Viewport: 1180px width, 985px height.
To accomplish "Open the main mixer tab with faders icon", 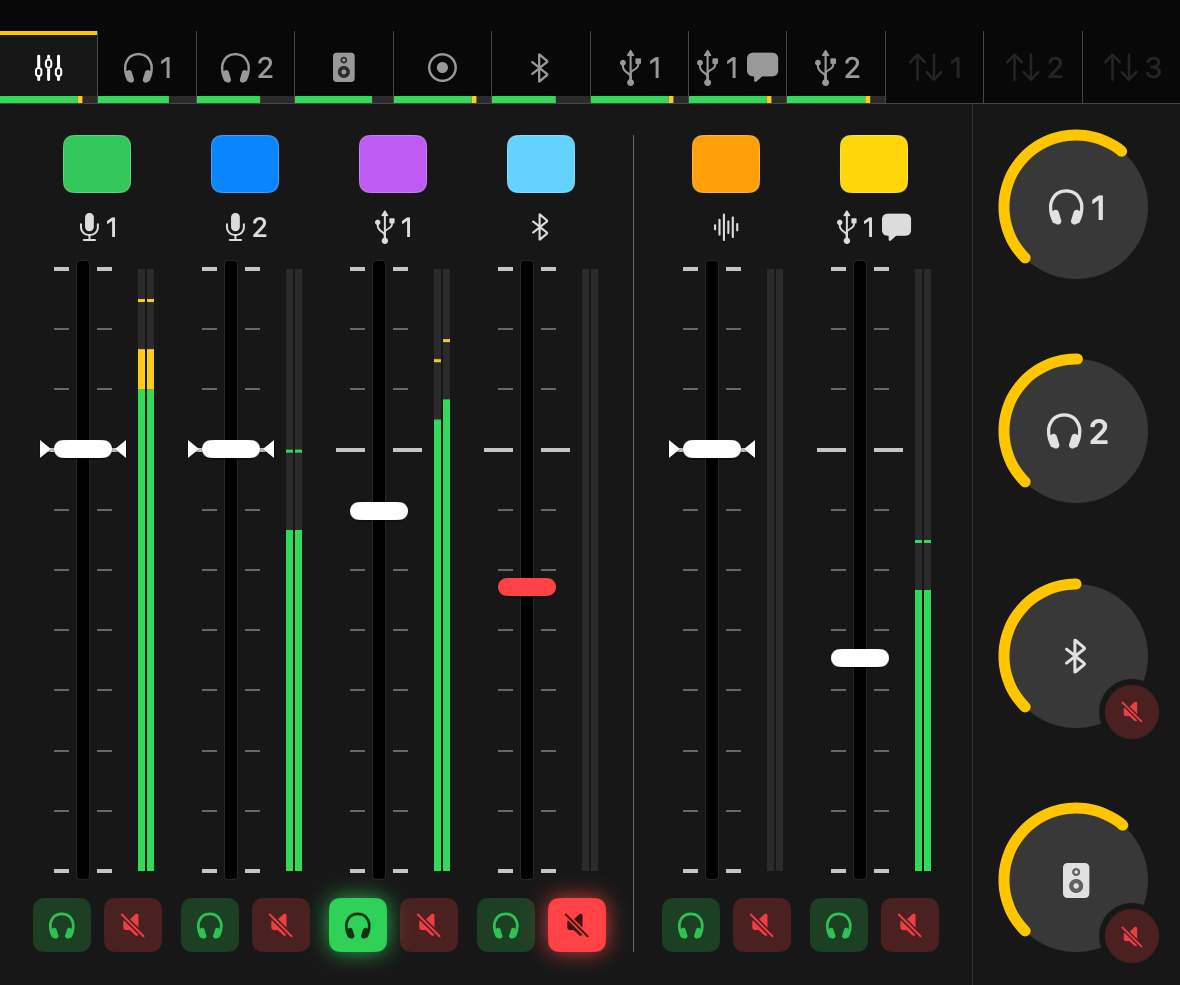I will tap(49, 68).
